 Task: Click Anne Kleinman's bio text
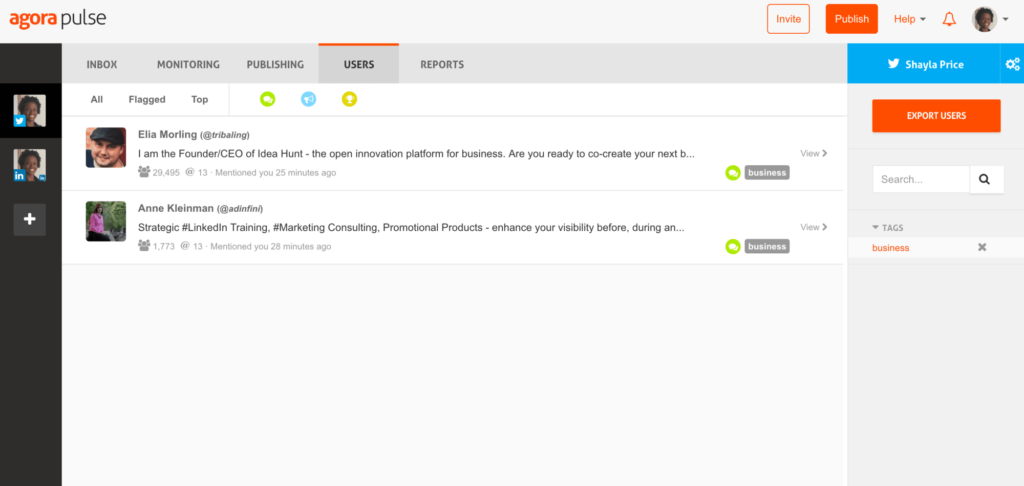point(411,228)
